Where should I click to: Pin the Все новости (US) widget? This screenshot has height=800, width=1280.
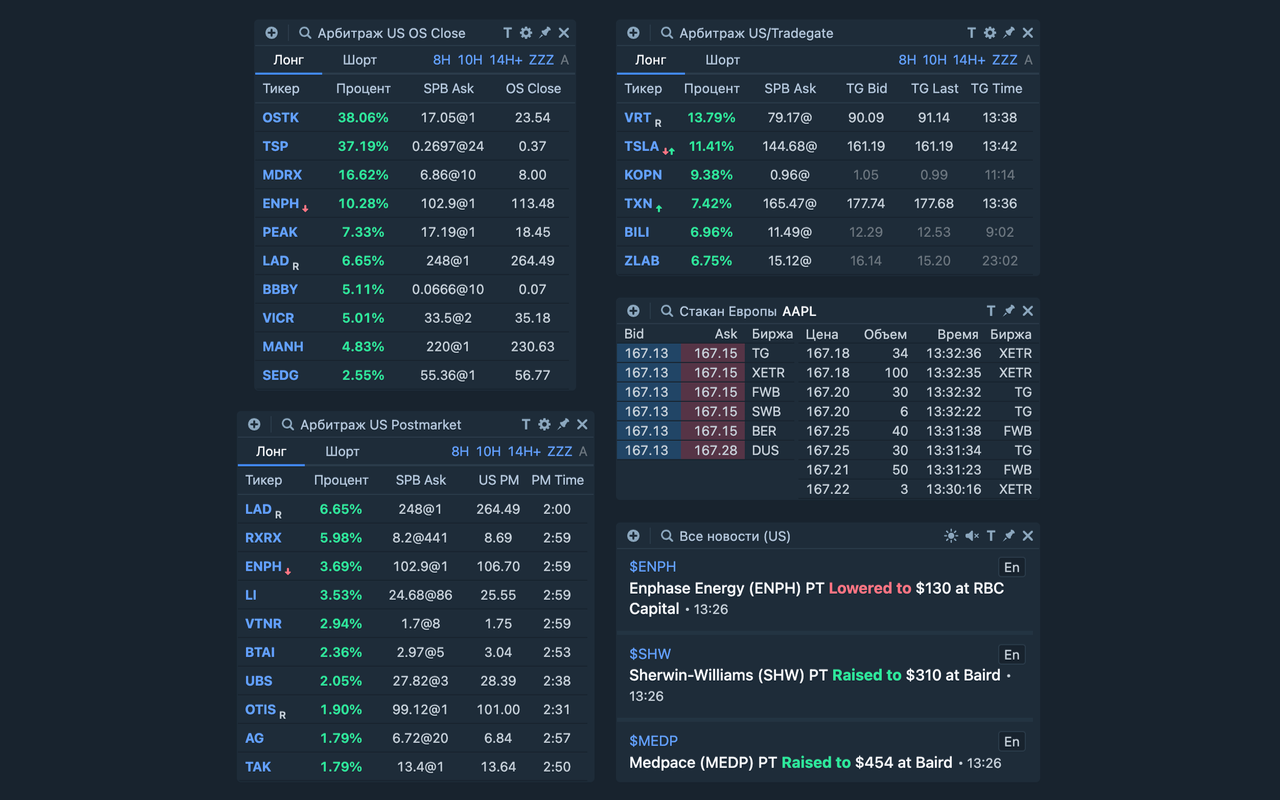point(1009,536)
